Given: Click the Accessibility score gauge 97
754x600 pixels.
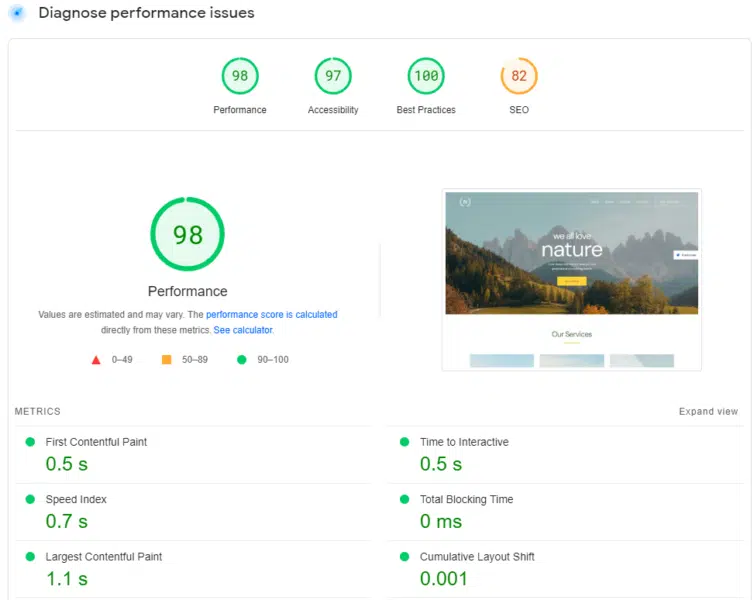Looking at the screenshot, I should [333, 77].
